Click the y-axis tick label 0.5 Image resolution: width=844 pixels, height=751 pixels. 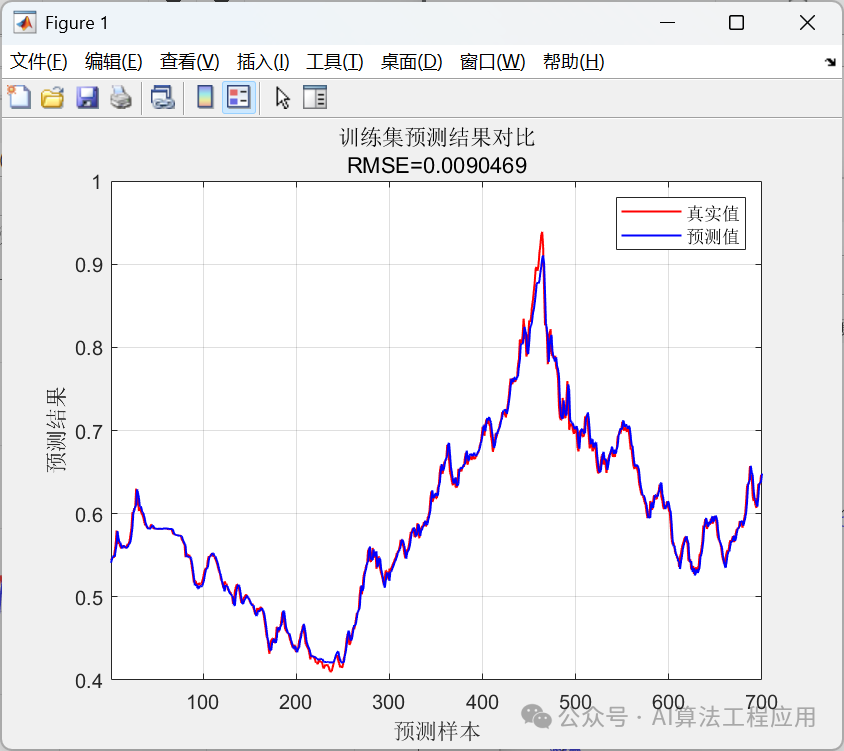point(89,598)
